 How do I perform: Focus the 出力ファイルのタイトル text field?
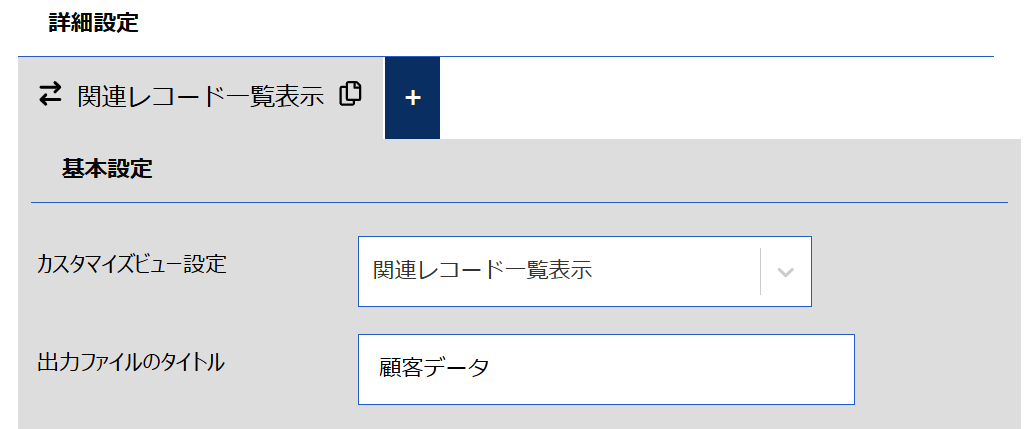(x=606, y=369)
